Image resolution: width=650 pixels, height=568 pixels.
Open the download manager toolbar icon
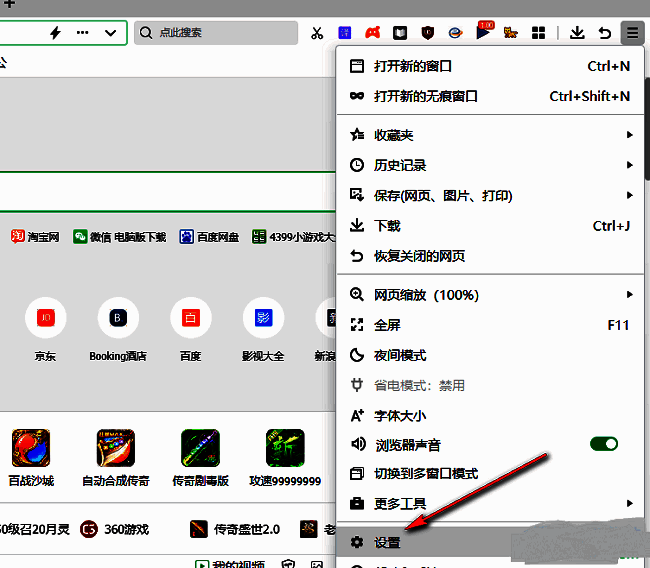coord(577,33)
